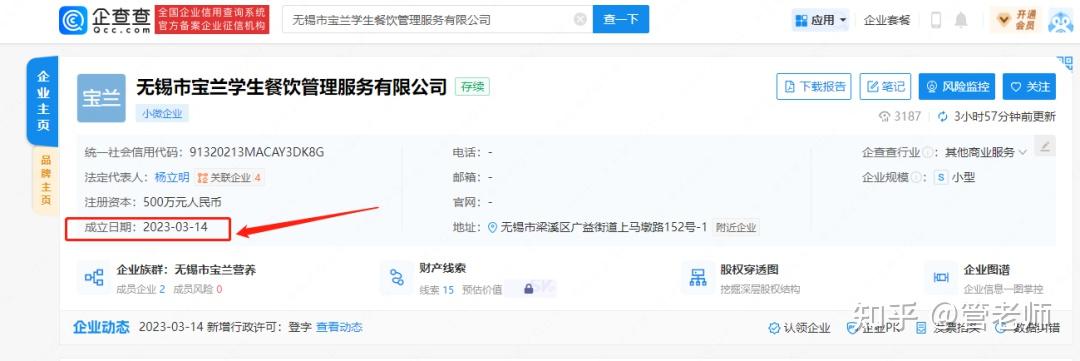Click the Qcc.com 企查查 logo
This screenshot has width=1080, height=361.
pyautogui.click(x=105, y=20)
